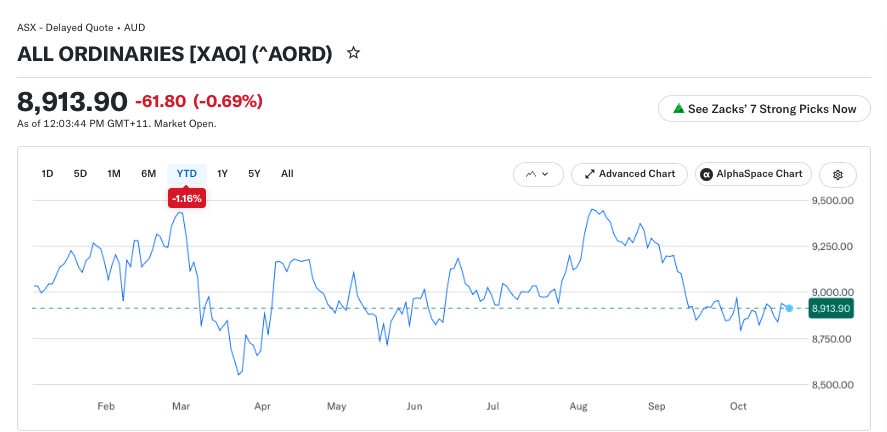887x432 pixels.
Task: Click the large 8,913.90 price value
Action: [x=72, y=102]
